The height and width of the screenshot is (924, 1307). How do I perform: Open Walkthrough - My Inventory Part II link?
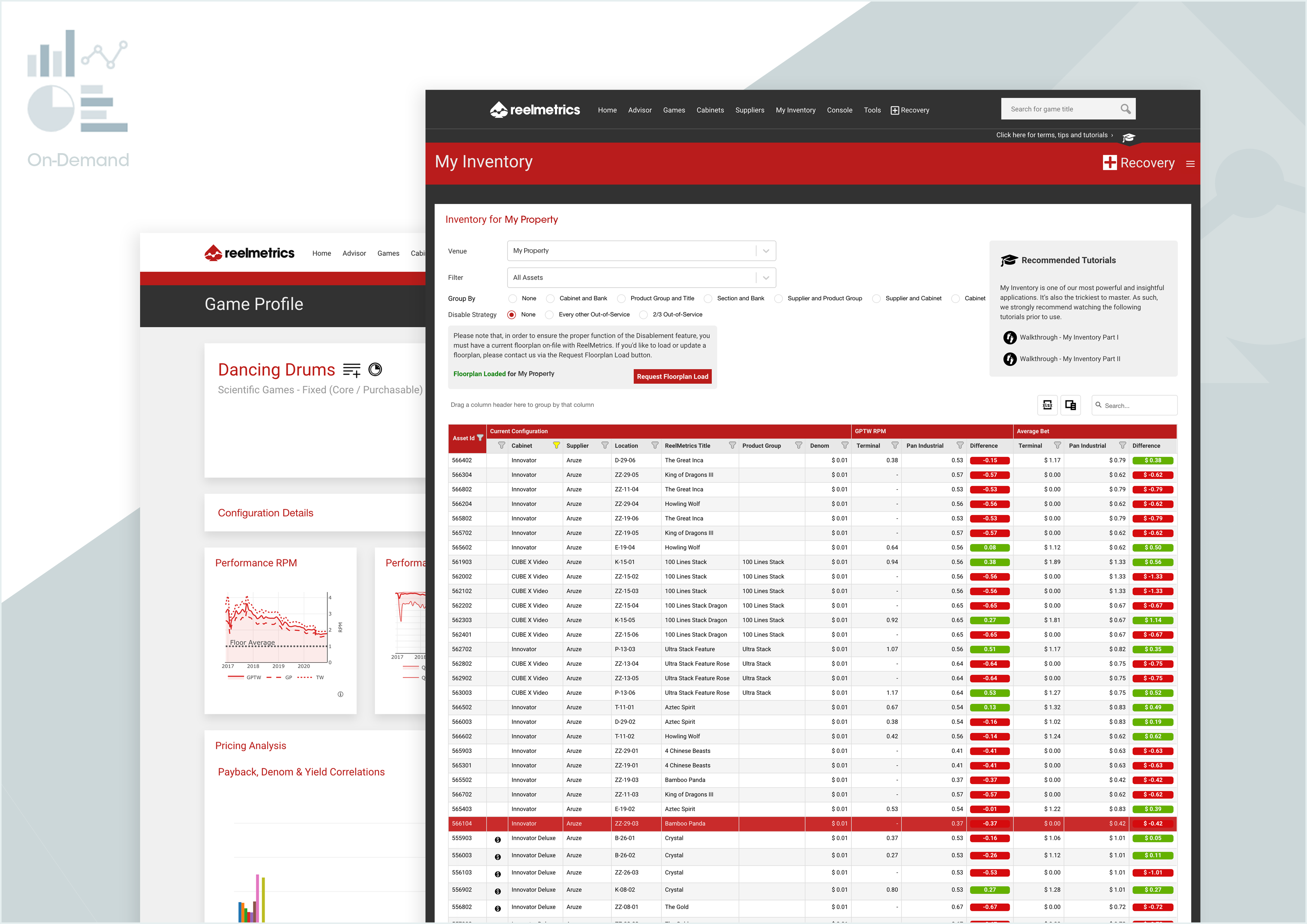click(x=1070, y=359)
